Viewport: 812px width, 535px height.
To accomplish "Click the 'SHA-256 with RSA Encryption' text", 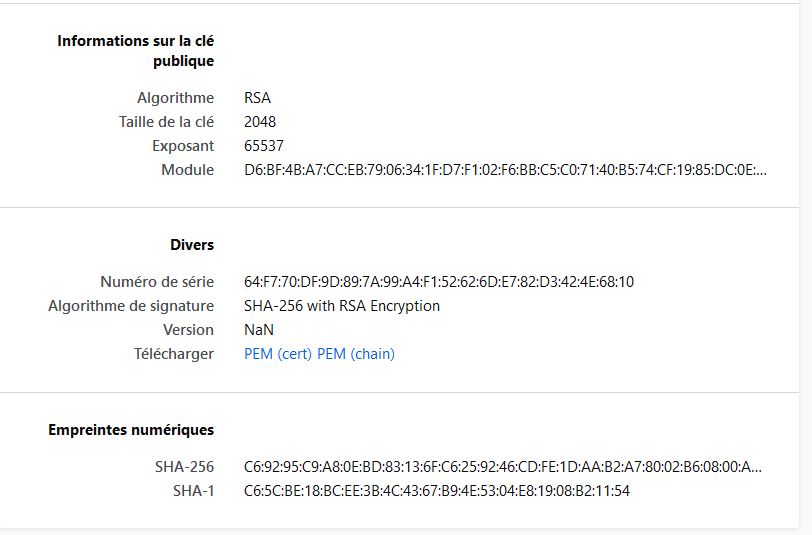I will (342, 306).
